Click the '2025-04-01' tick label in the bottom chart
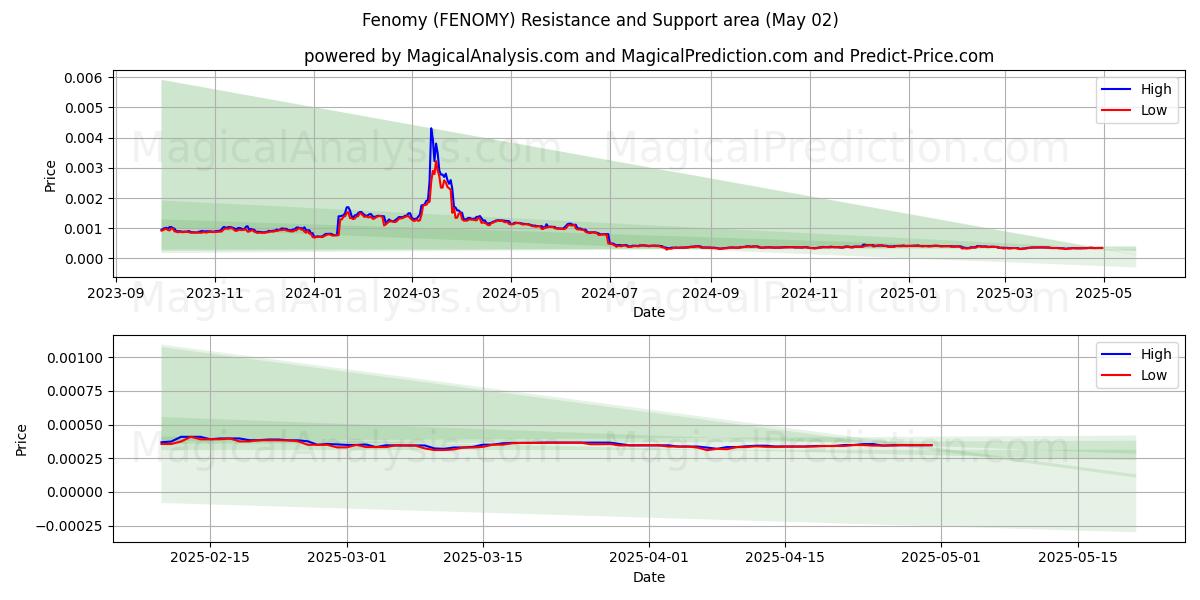This screenshot has height=600, width=1200. pyautogui.click(x=649, y=557)
